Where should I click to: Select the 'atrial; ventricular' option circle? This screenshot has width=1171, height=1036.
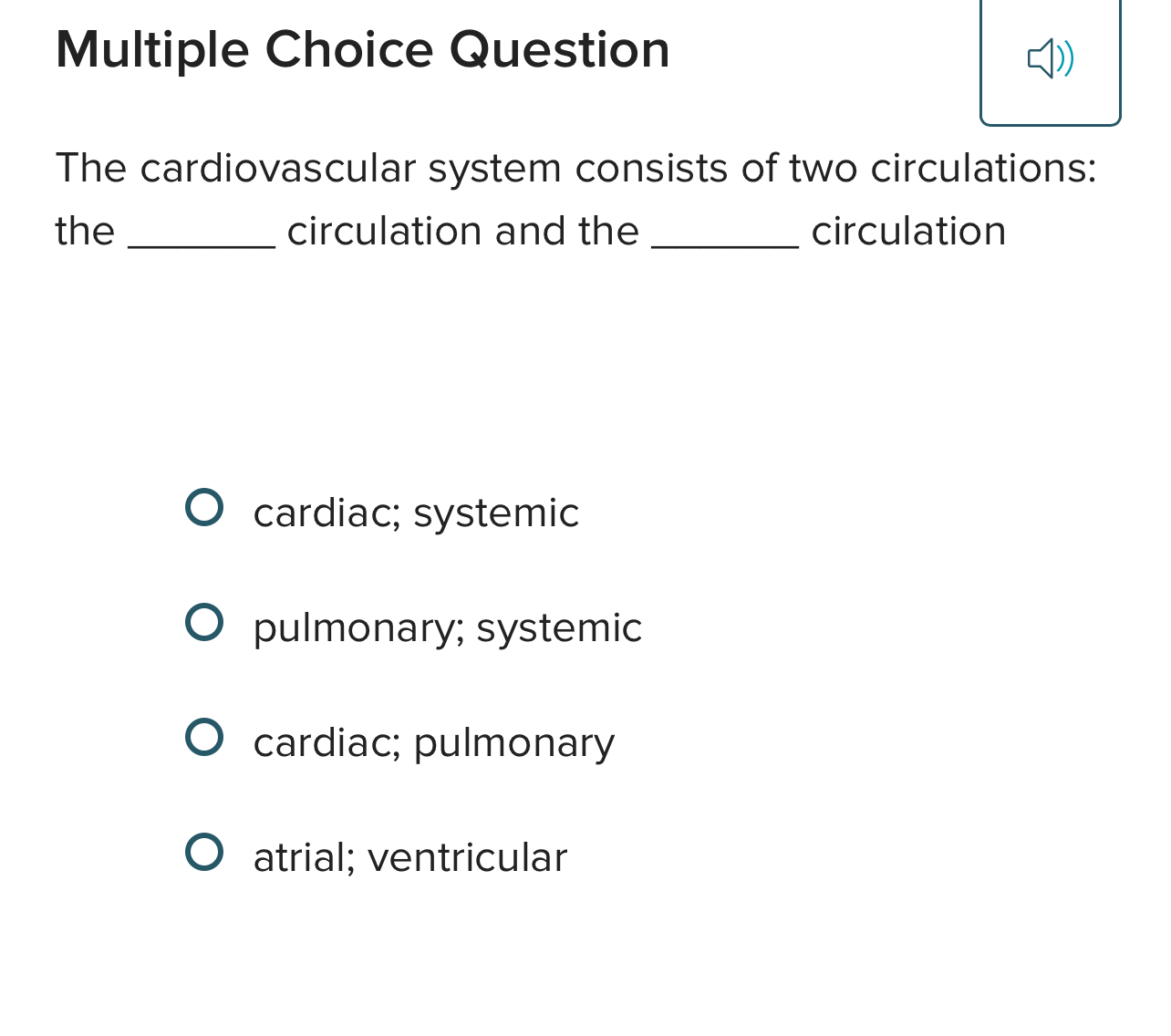(x=204, y=852)
